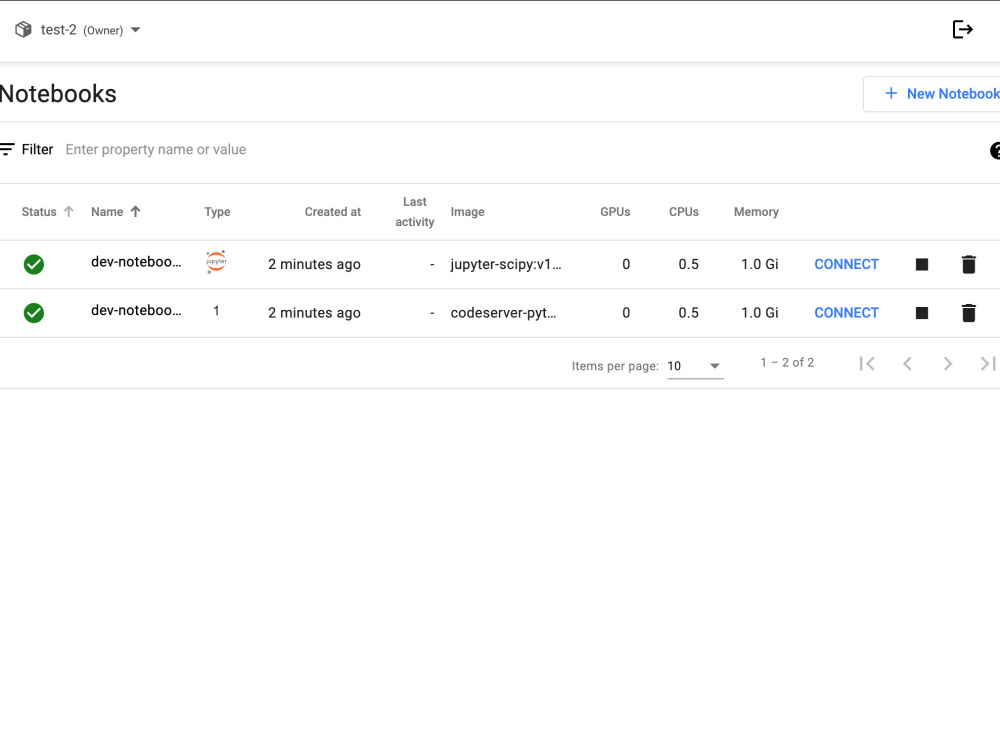
Task: Click the Jupyter icon in the Type column
Action: coord(215,263)
